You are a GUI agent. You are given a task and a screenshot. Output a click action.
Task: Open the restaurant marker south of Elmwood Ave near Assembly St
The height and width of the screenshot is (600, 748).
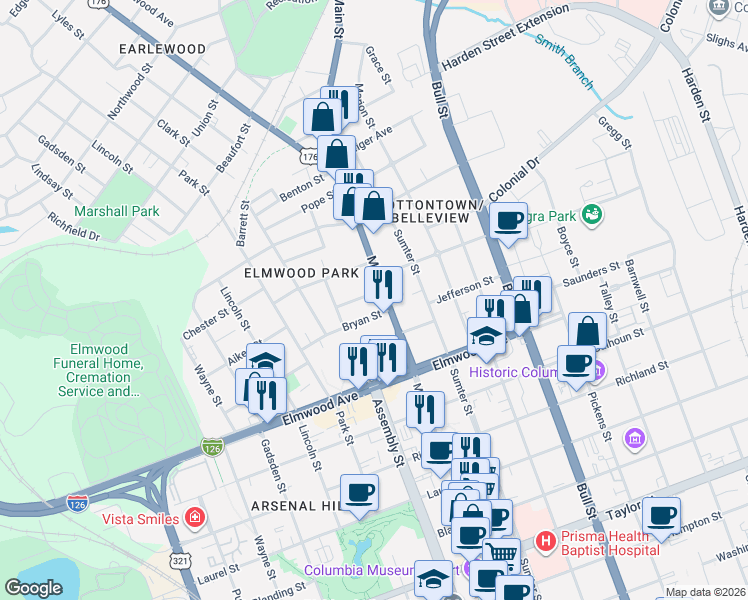click(x=426, y=410)
